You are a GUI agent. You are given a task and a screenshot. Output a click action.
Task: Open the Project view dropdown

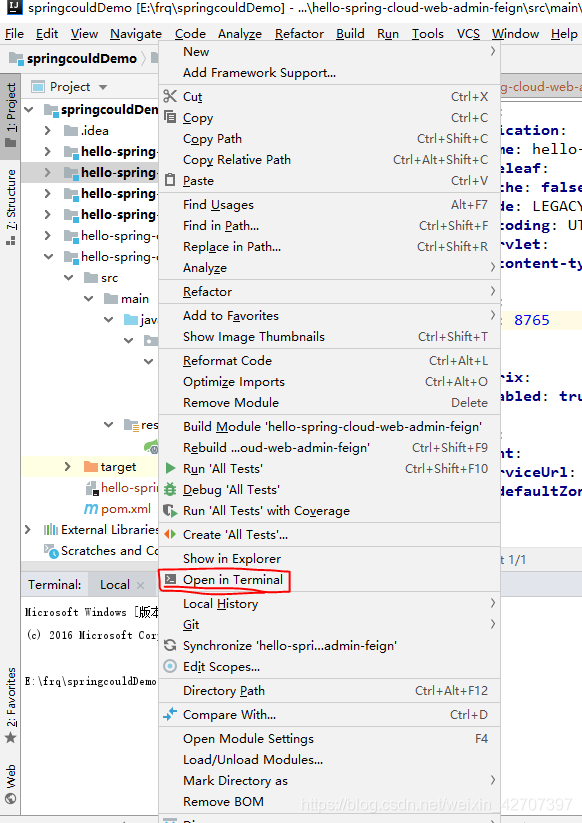click(103, 87)
